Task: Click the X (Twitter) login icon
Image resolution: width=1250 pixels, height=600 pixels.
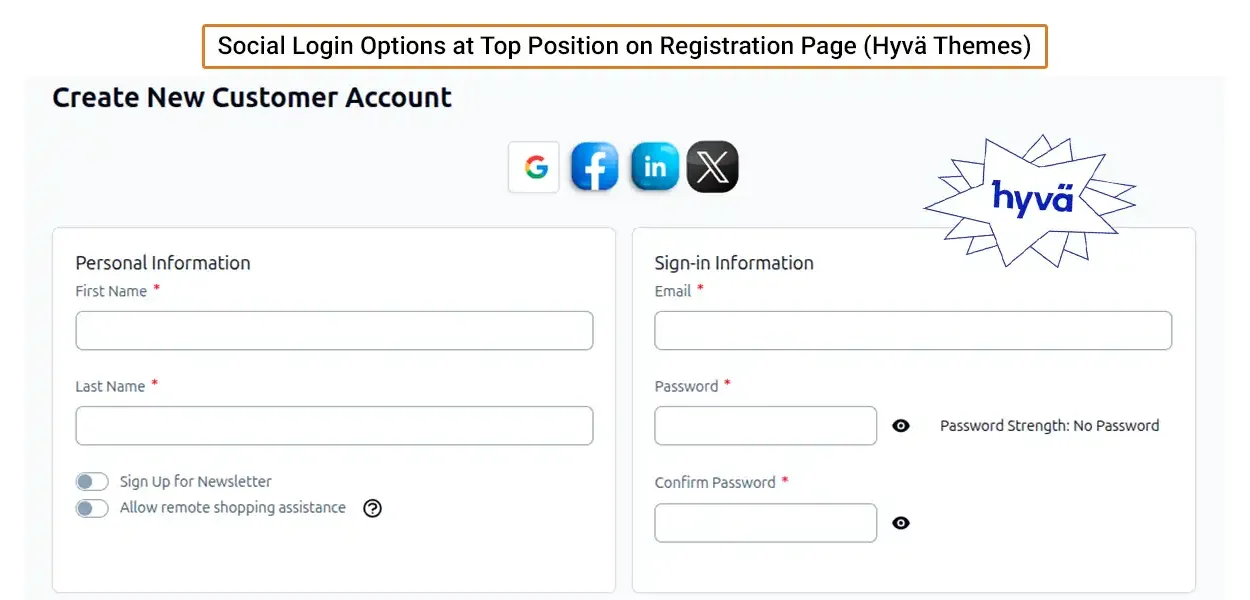Action: (712, 167)
